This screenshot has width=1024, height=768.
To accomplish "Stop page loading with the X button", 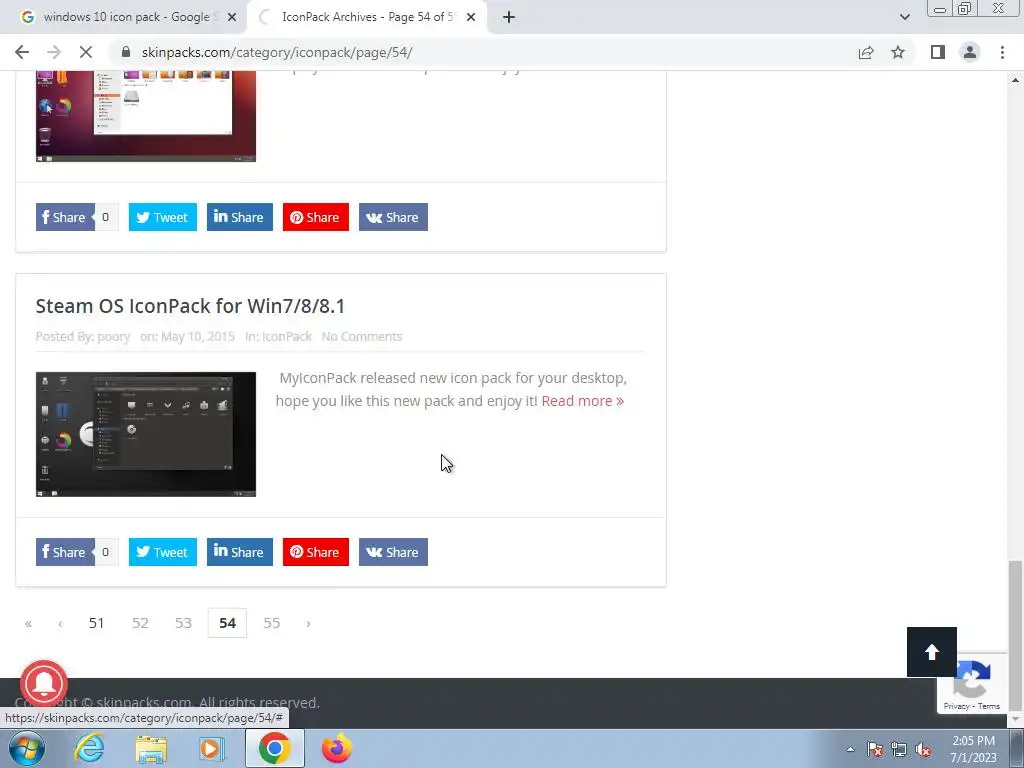I will tap(86, 52).
